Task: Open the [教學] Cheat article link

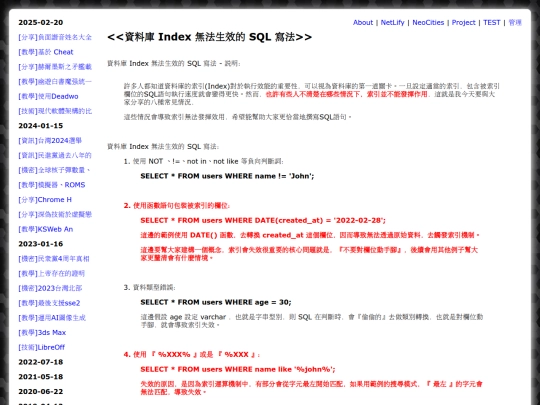Action: click(x=46, y=52)
